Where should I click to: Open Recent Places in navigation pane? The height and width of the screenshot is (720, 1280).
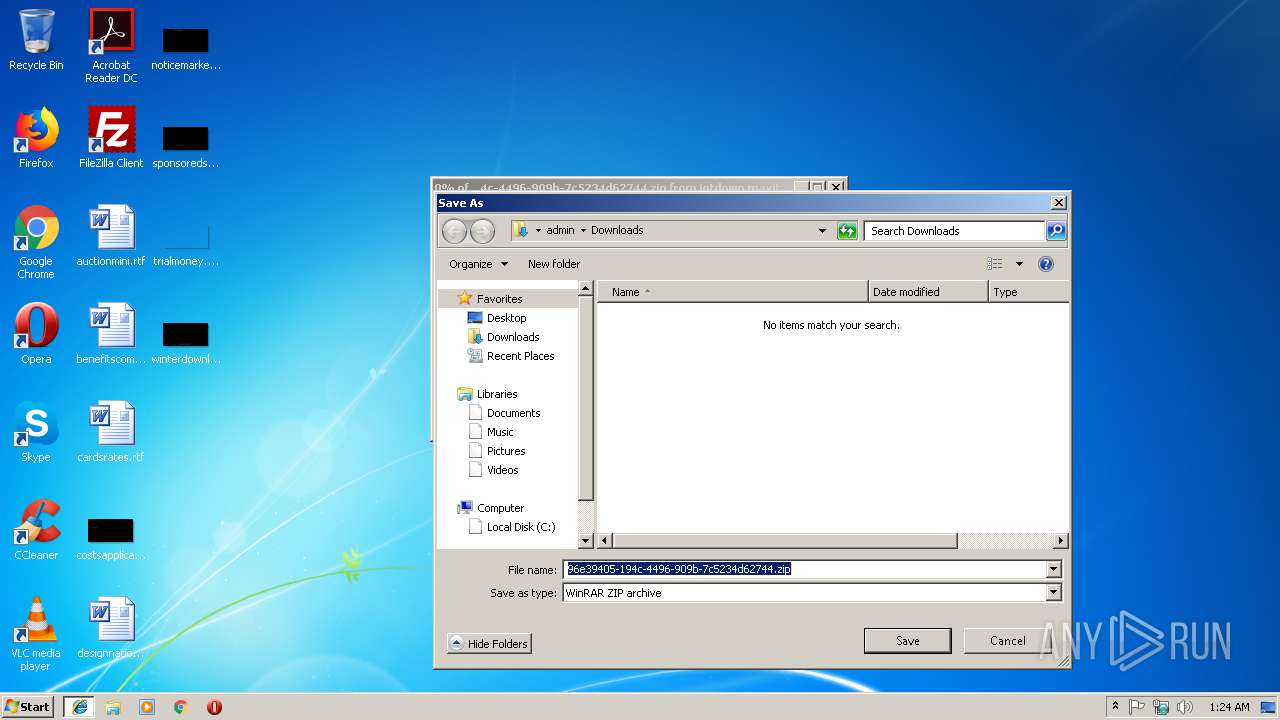[520, 356]
